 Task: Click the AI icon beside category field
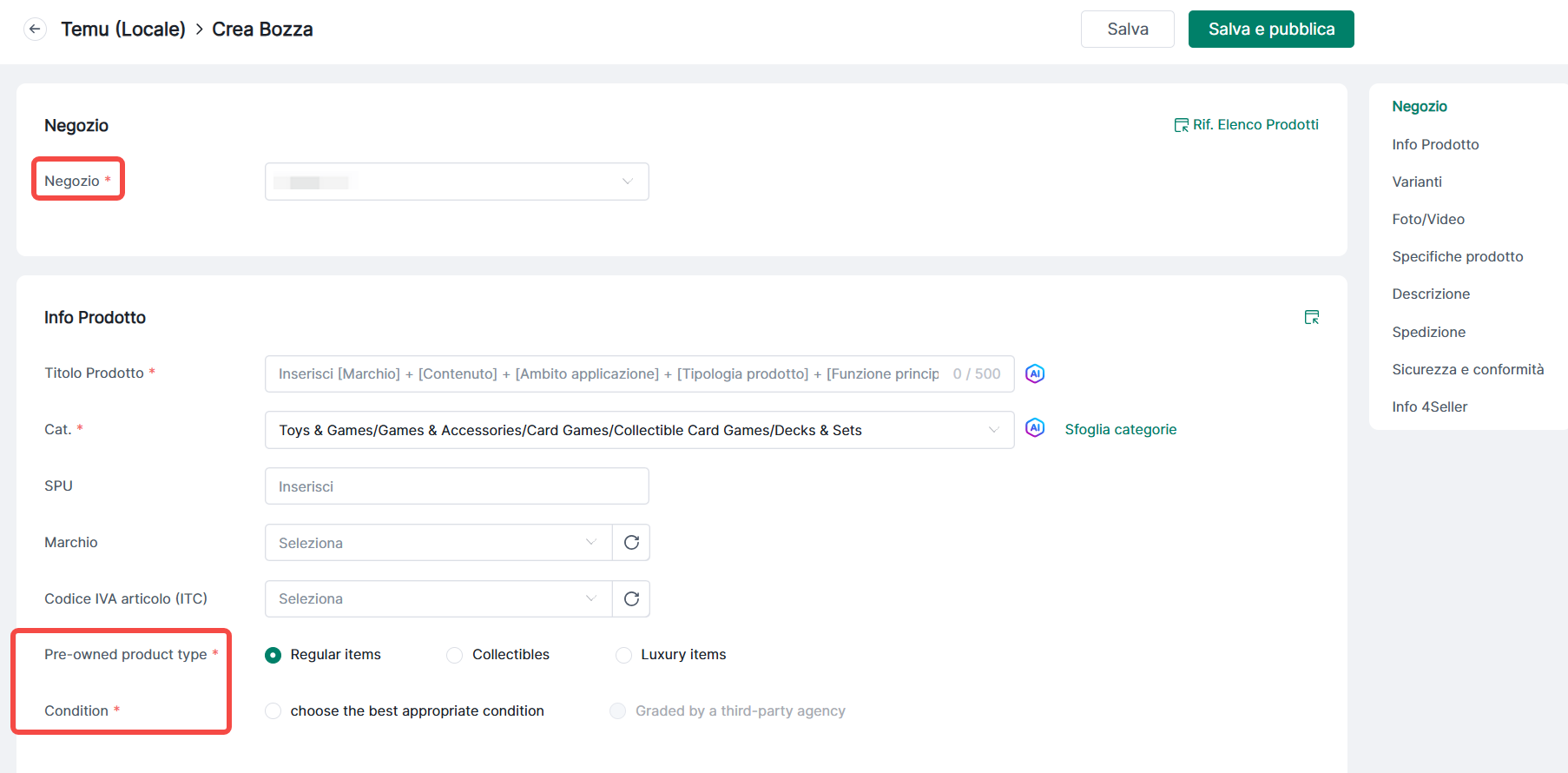click(x=1034, y=428)
